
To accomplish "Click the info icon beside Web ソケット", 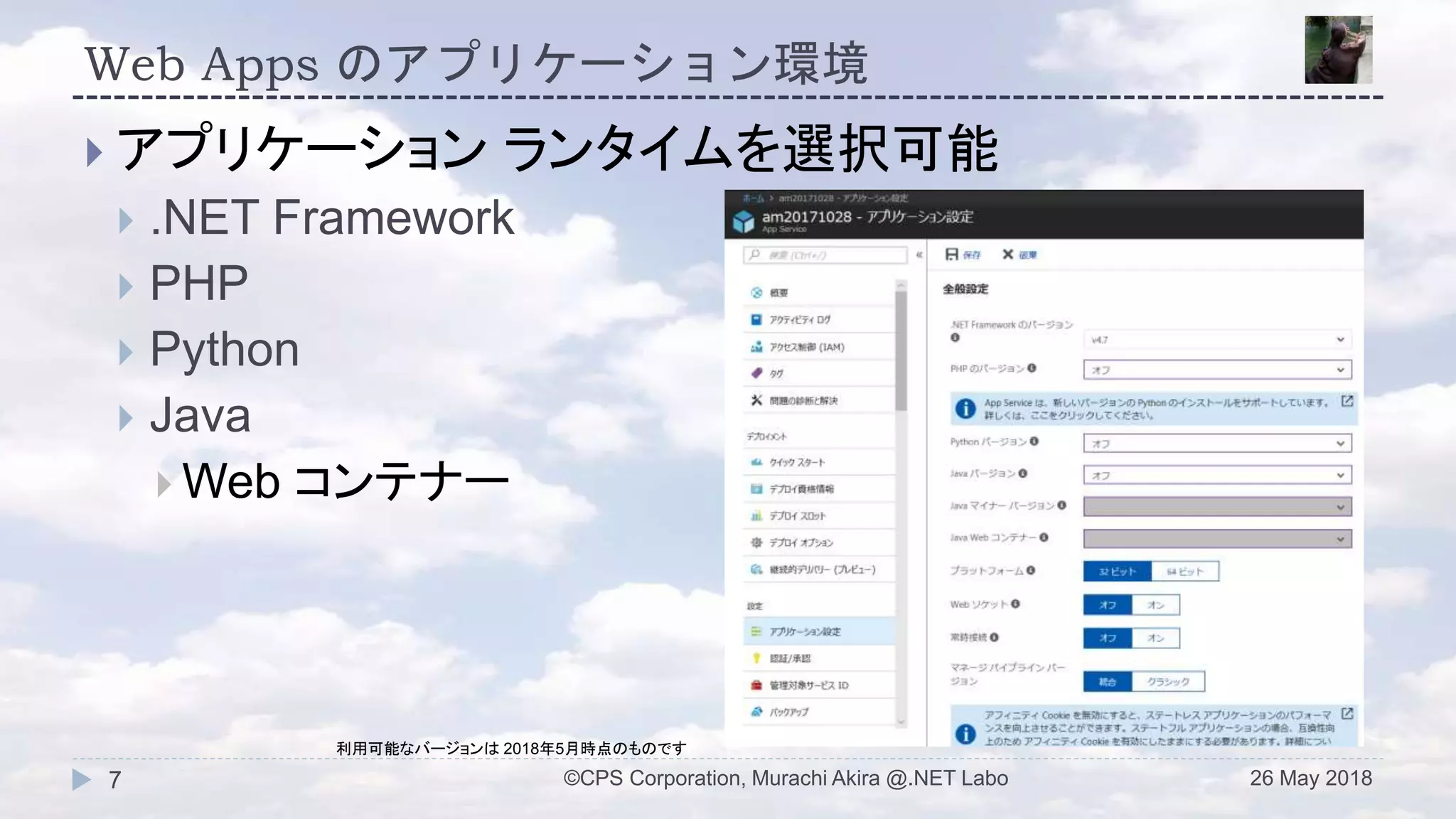I will 1015,604.
